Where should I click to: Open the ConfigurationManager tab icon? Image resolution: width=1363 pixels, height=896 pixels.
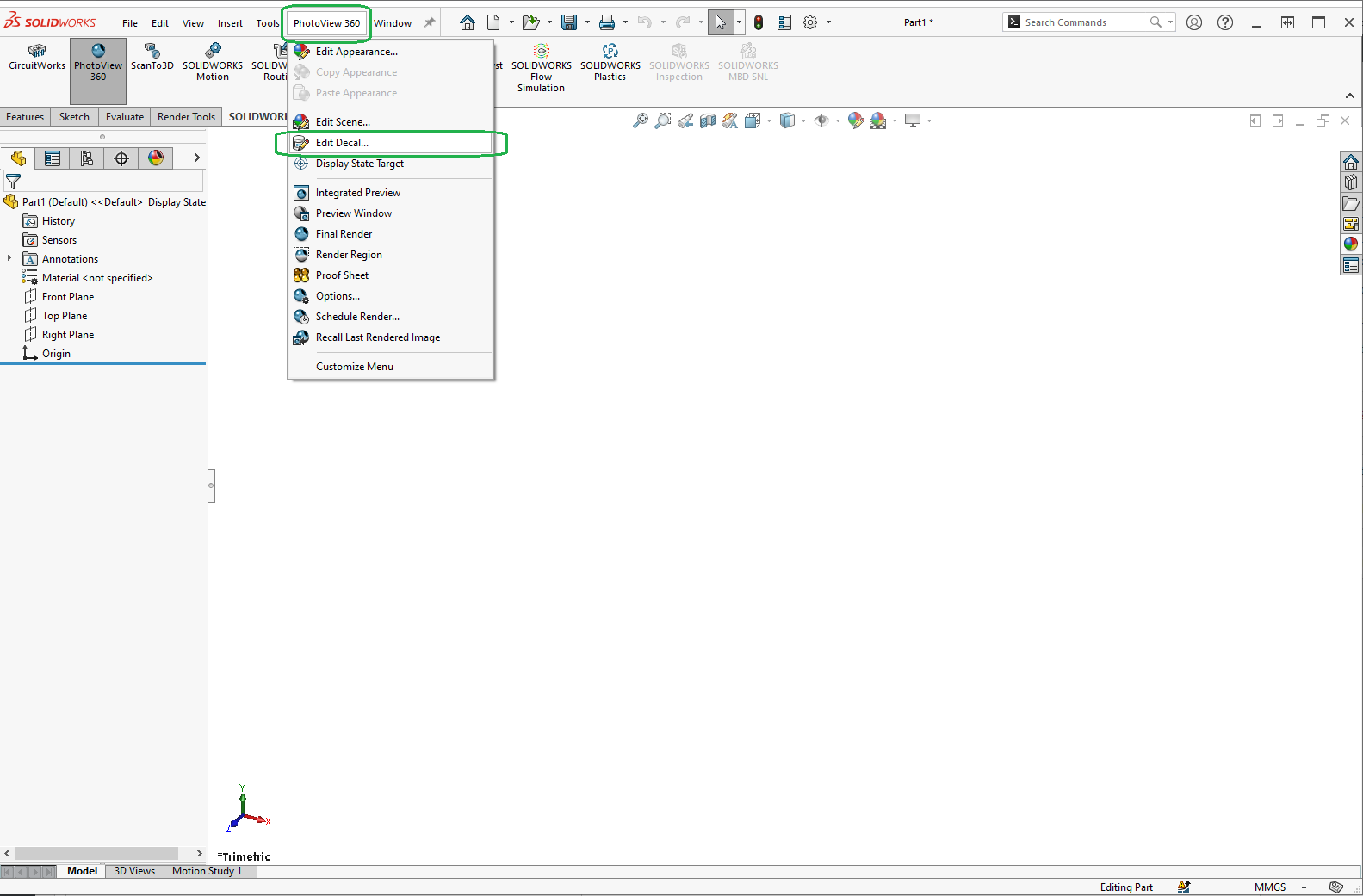tap(87, 158)
